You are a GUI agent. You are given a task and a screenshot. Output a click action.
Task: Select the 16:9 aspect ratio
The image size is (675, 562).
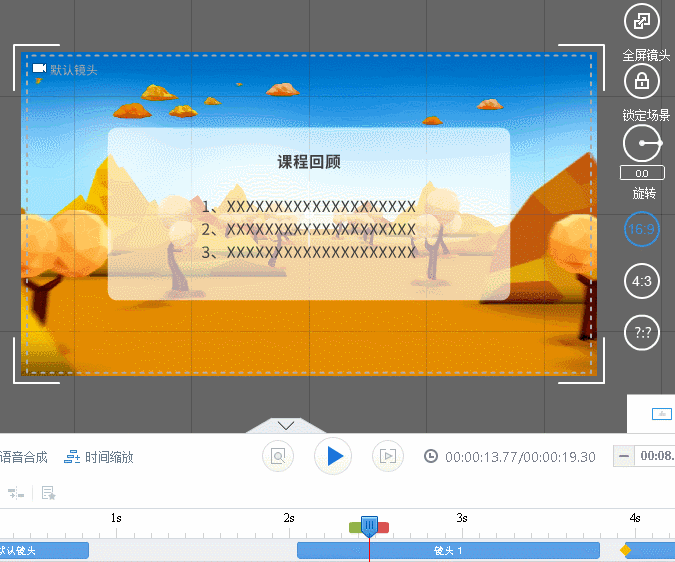point(641,229)
